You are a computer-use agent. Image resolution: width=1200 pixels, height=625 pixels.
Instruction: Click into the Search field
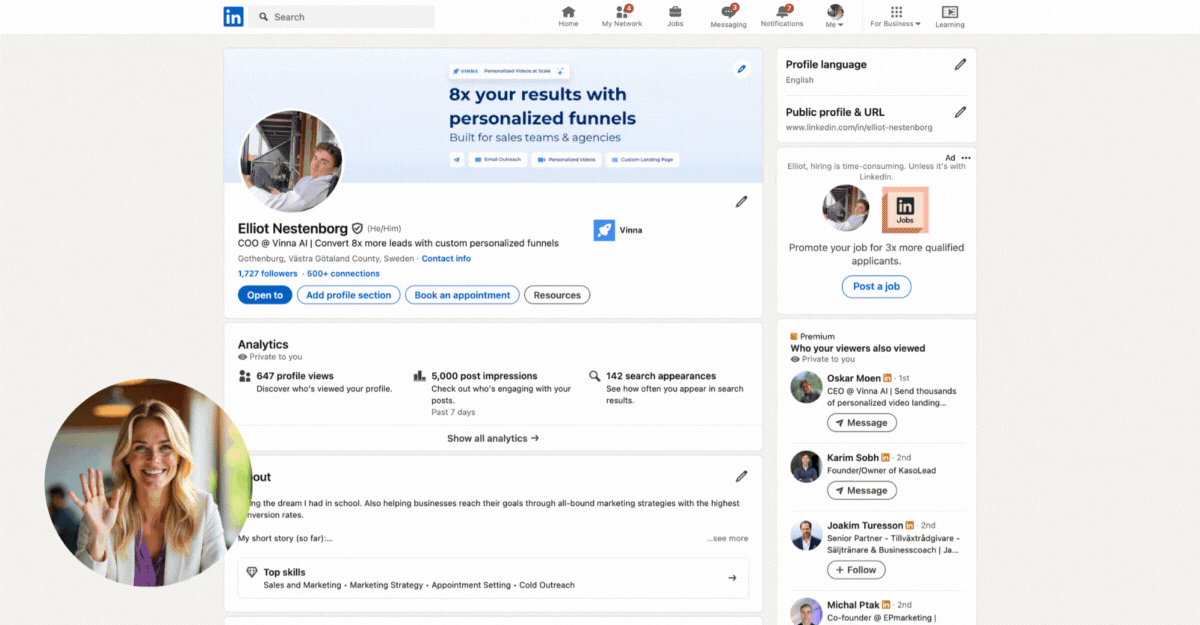coord(342,17)
